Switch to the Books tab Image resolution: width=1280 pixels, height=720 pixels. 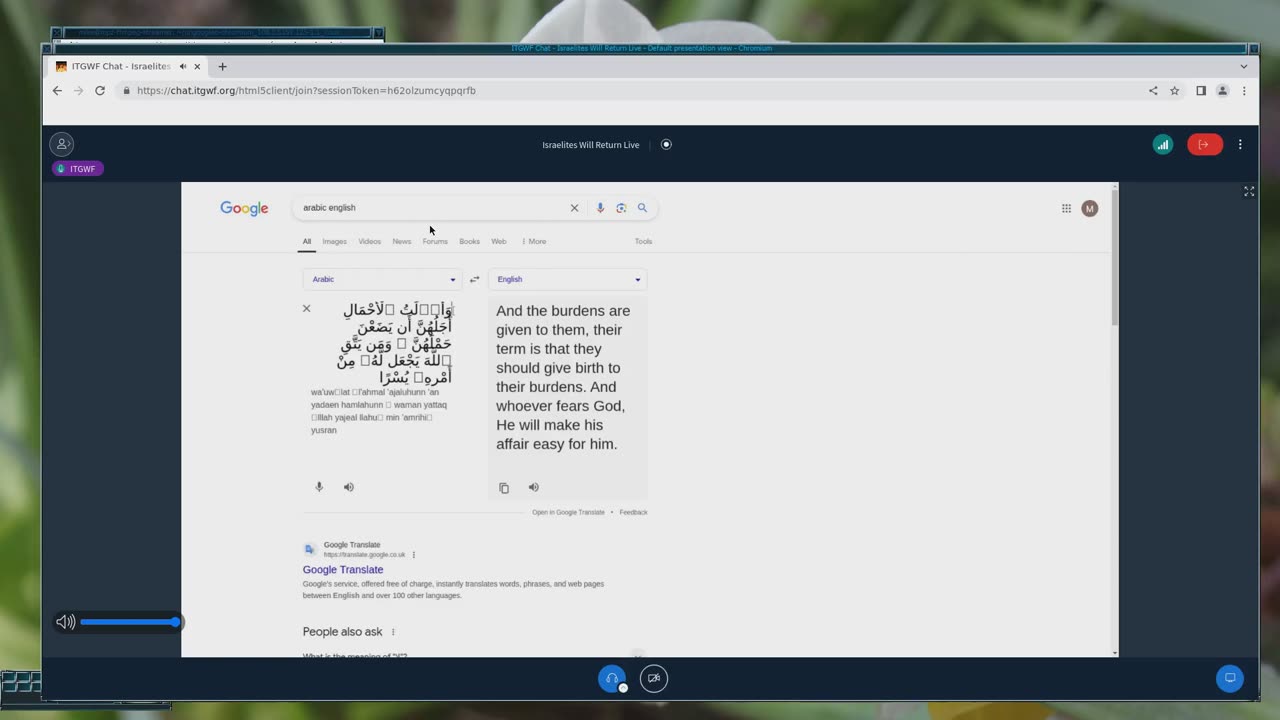click(469, 241)
